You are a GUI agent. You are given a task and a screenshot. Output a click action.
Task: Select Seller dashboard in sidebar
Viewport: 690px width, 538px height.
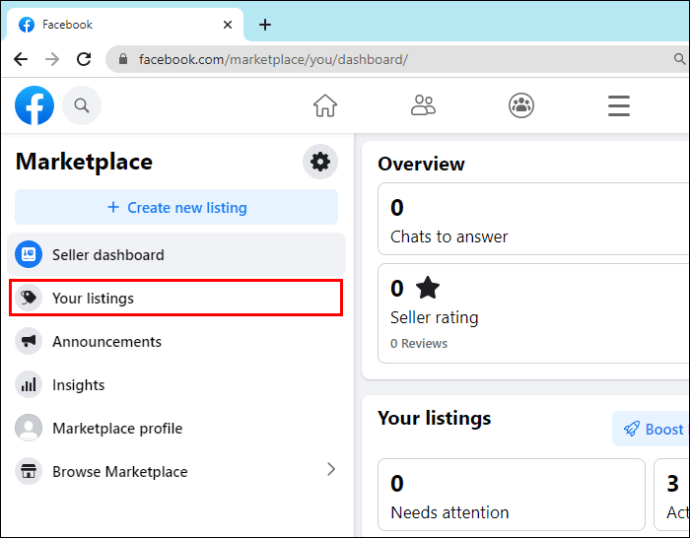176,255
